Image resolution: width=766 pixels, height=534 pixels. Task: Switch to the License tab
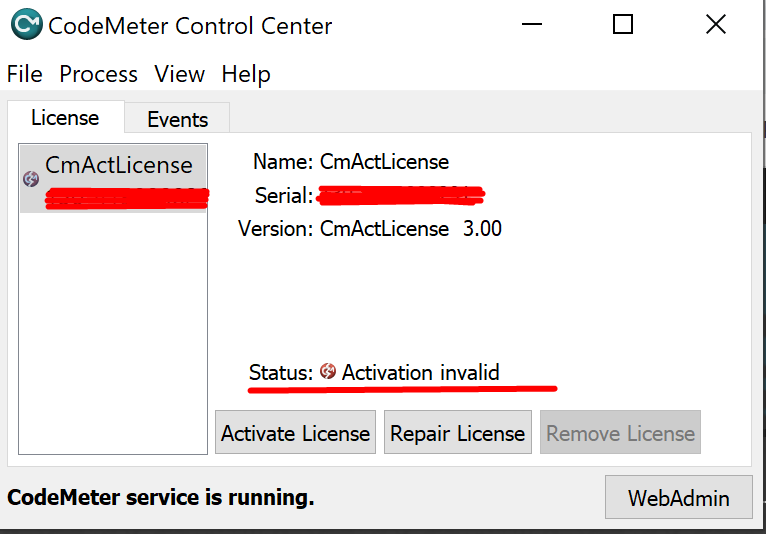pos(65,117)
